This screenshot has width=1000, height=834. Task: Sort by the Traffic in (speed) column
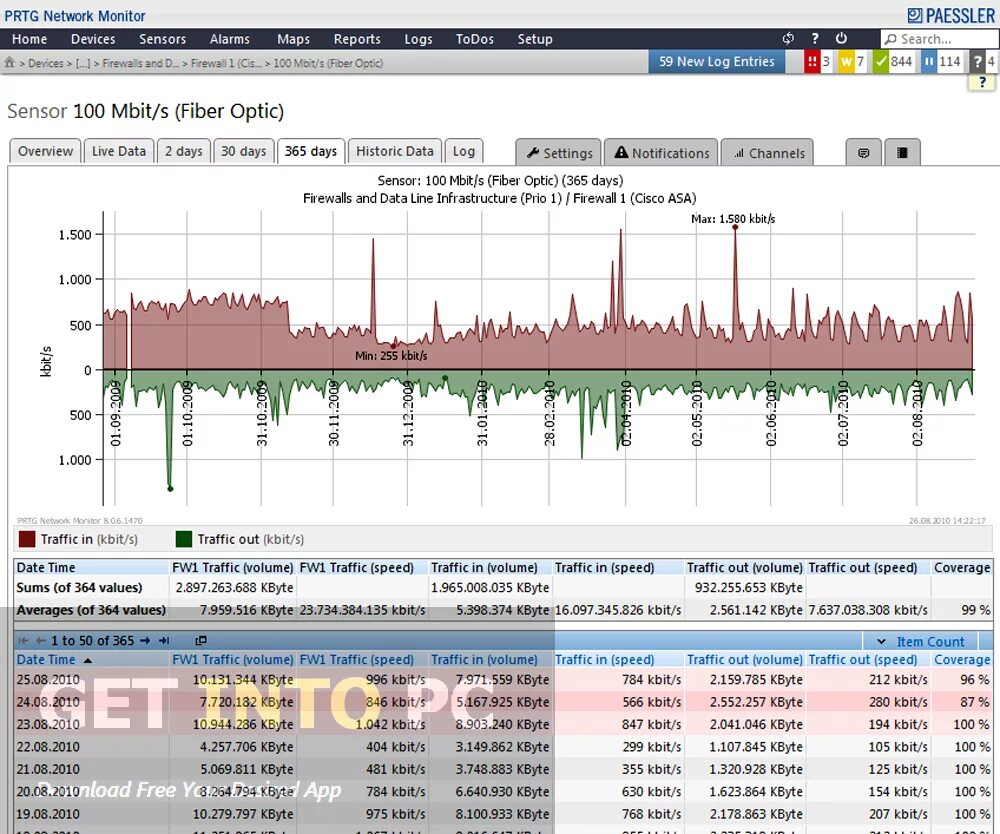pos(605,659)
